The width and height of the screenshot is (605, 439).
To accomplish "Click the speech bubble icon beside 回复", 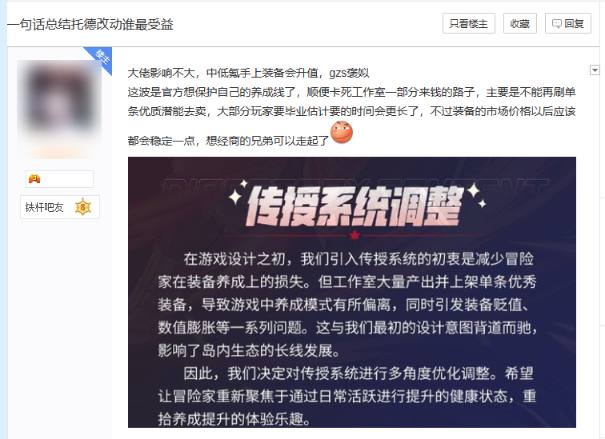I will pyautogui.click(x=556, y=24).
